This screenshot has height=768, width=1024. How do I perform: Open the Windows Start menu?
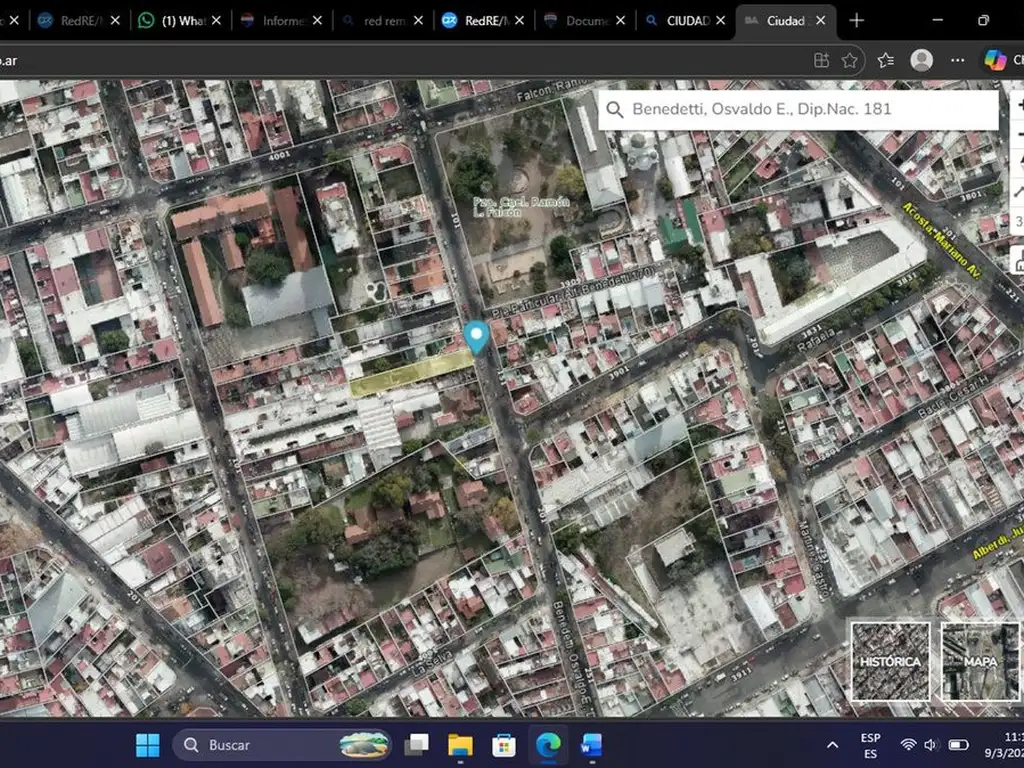147,745
